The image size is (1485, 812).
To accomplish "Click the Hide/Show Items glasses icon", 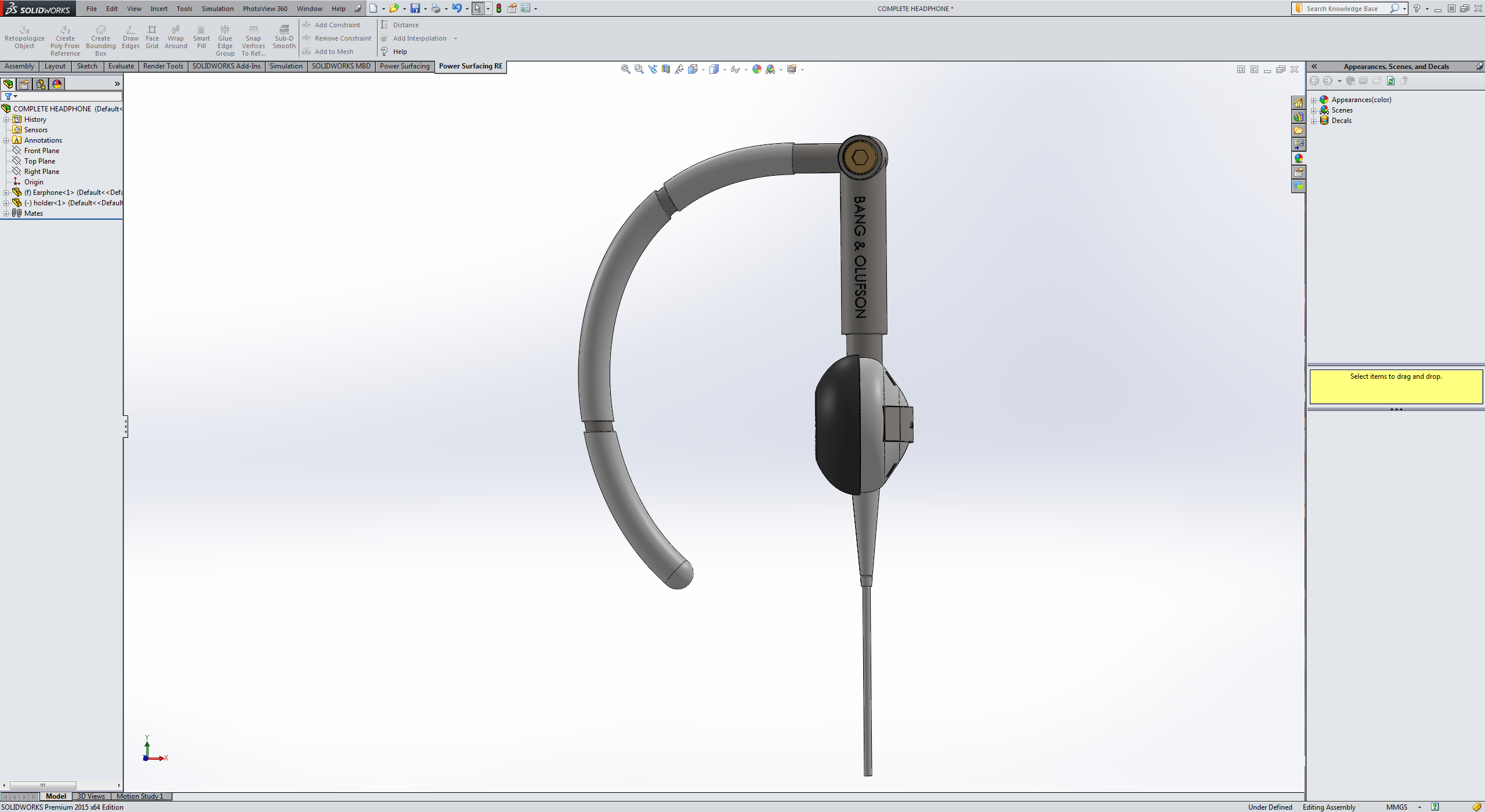I will pos(735,69).
